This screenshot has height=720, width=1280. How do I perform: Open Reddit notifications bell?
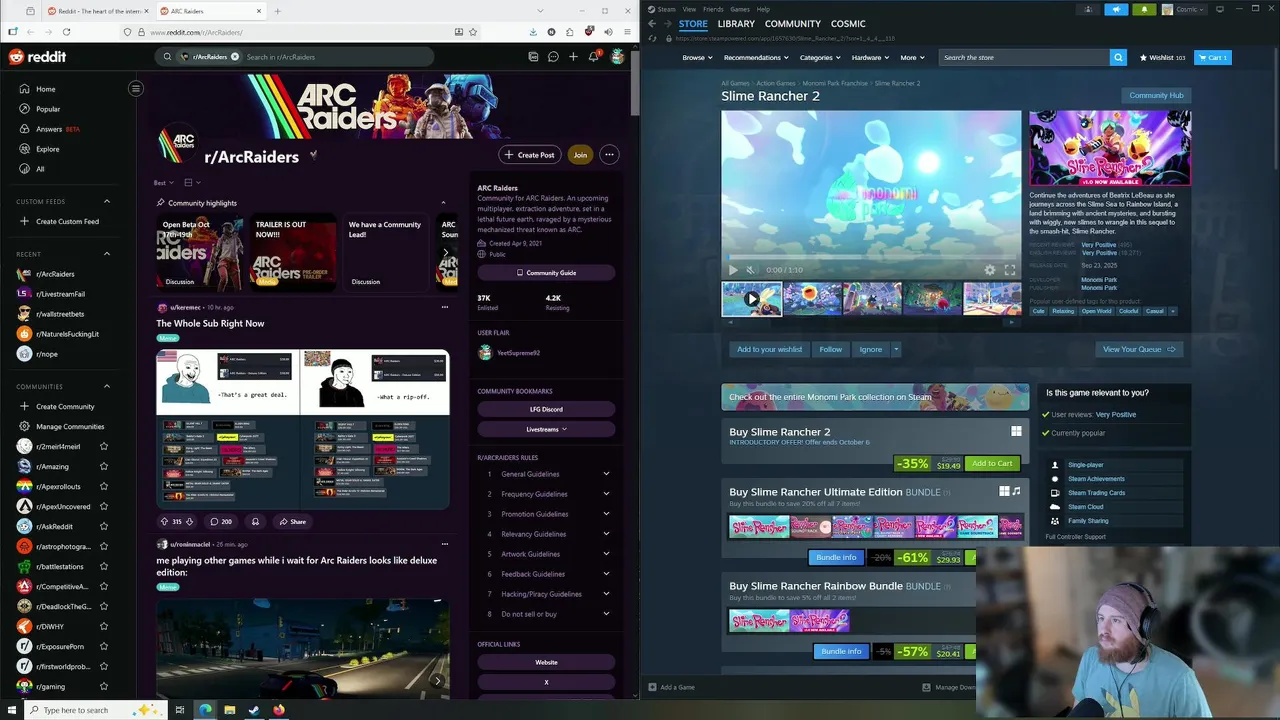pos(594,57)
